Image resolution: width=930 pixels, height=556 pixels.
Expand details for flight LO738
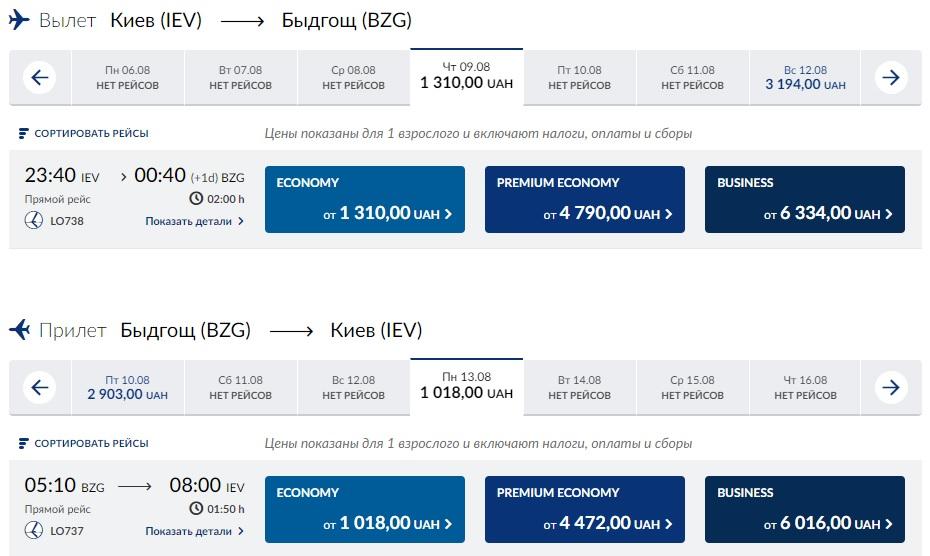[195, 221]
